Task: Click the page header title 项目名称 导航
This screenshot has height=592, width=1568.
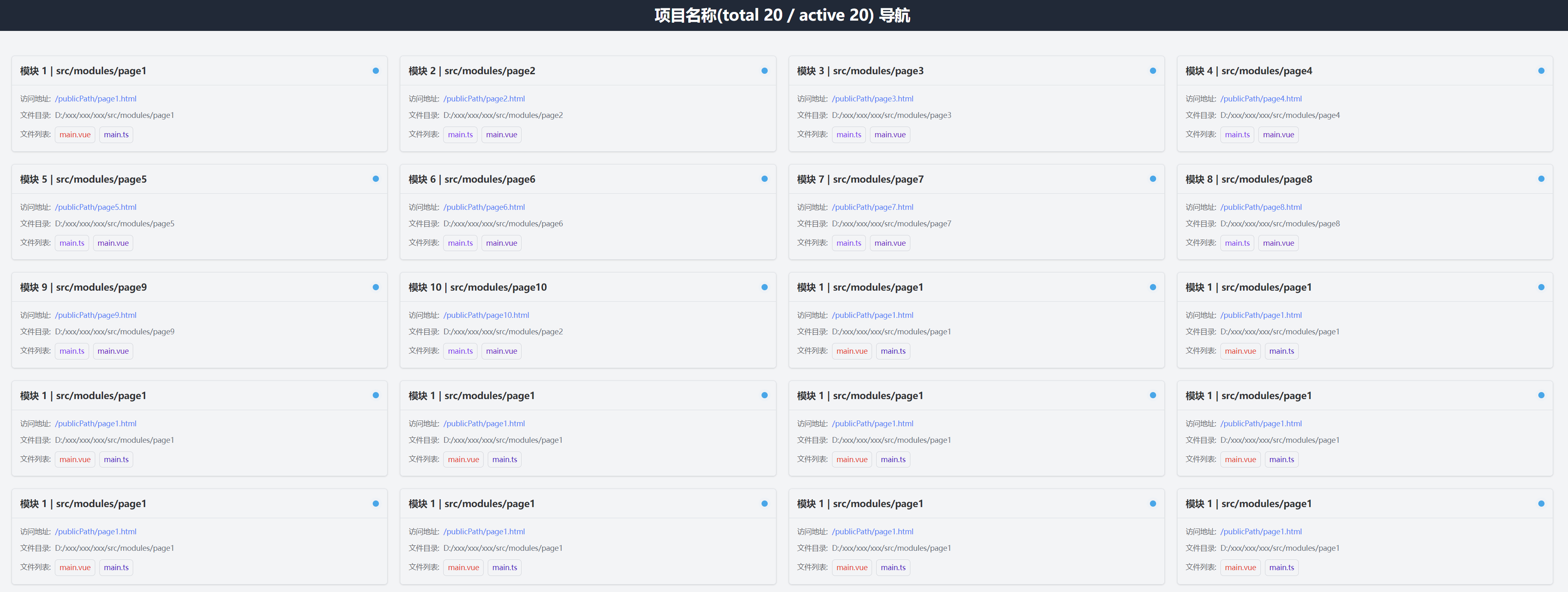Action: click(782, 15)
